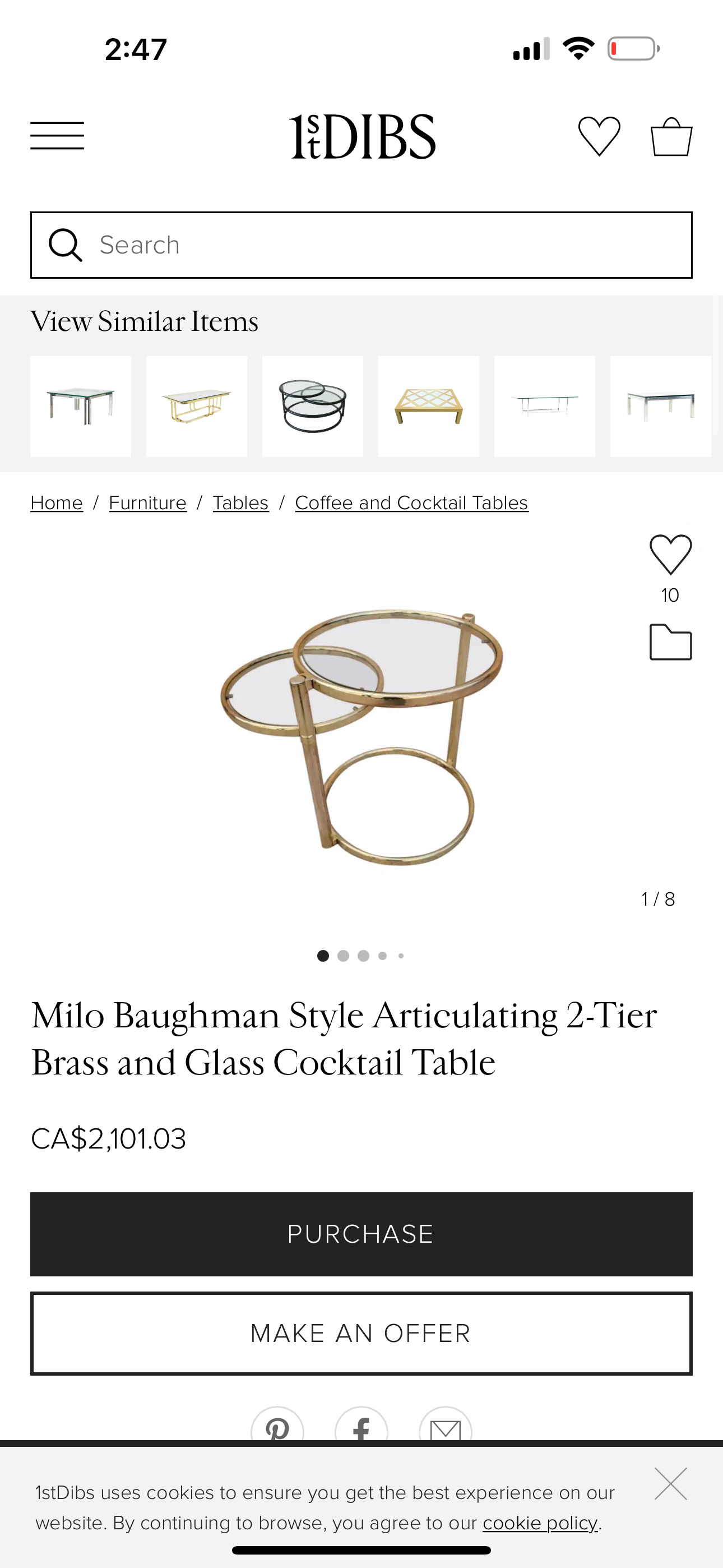This screenshot has width=723, height=1568.
Task: Add item to folder collection
Action: 670,642
